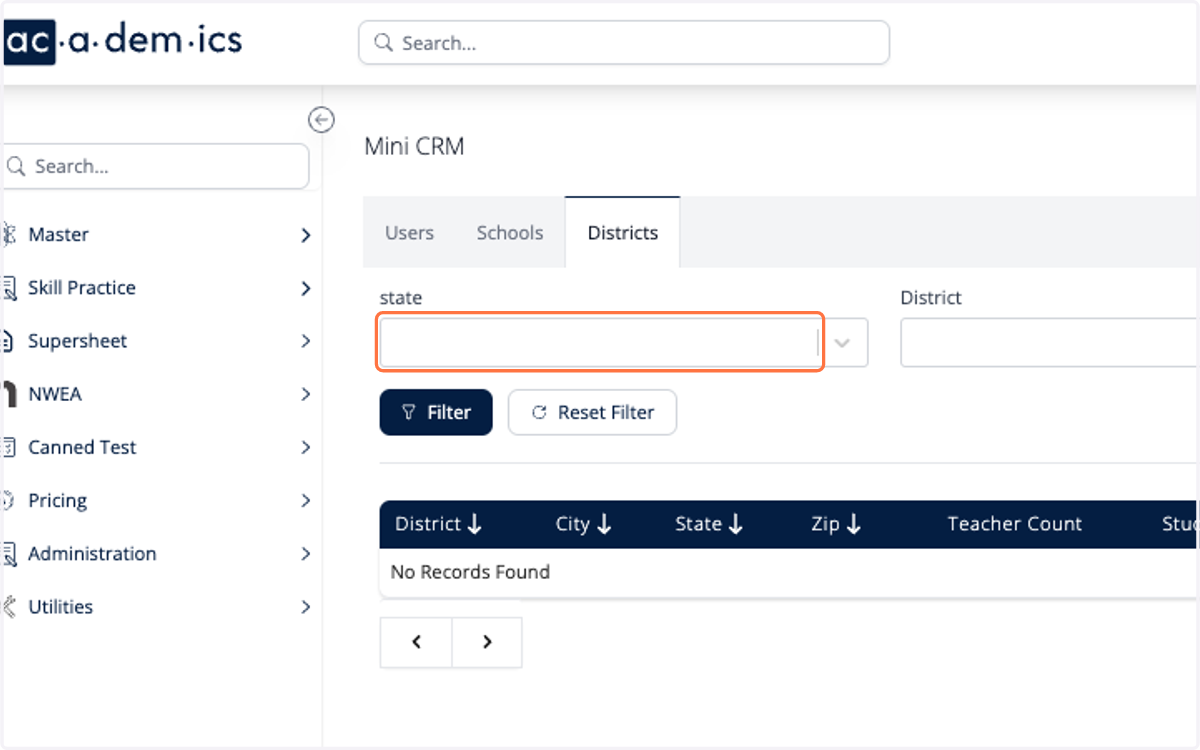Click the NWEA icon
1200x750 pixels.
pos(9,395)
